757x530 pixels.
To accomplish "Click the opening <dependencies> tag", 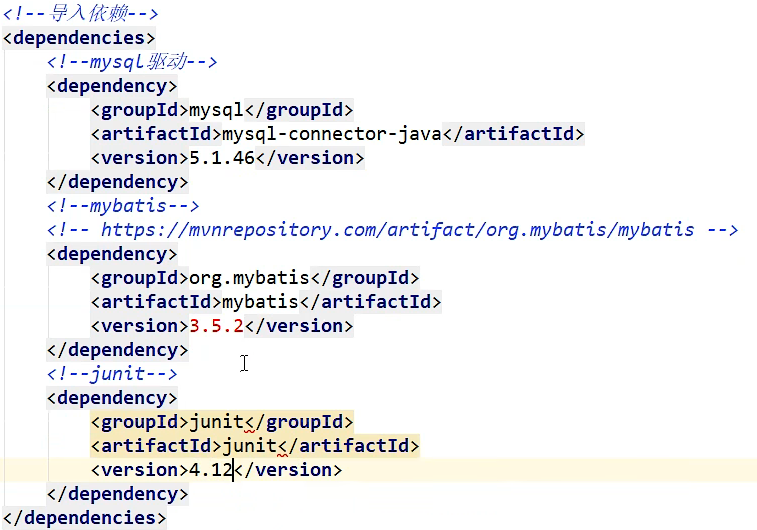I will (79, 38).
